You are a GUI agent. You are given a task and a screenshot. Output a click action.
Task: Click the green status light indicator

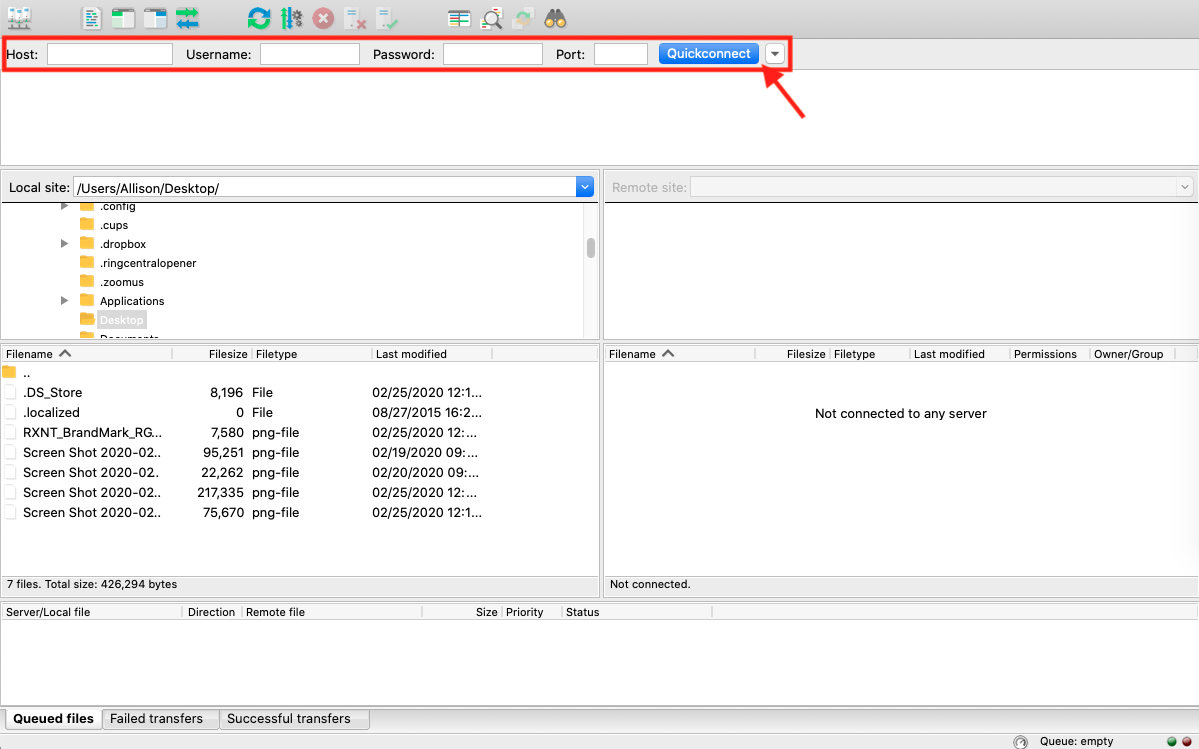click(x=1171, y=741)
